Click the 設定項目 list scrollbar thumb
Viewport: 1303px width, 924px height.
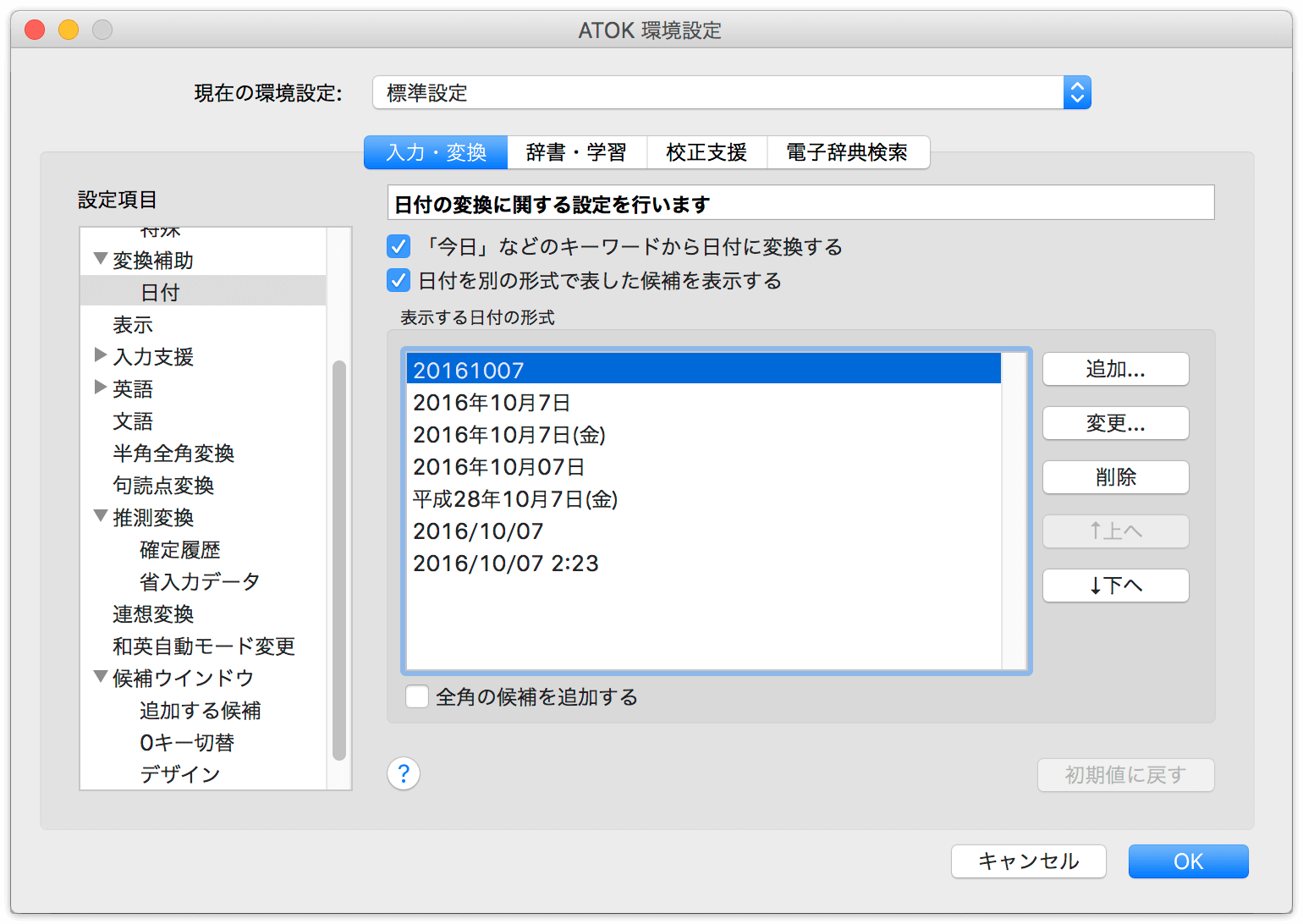339,560
